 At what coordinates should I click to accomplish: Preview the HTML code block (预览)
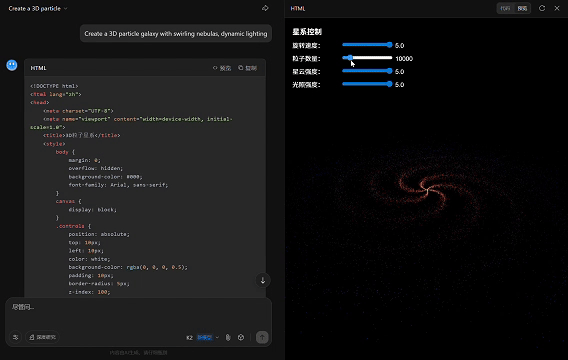point(222,68)
